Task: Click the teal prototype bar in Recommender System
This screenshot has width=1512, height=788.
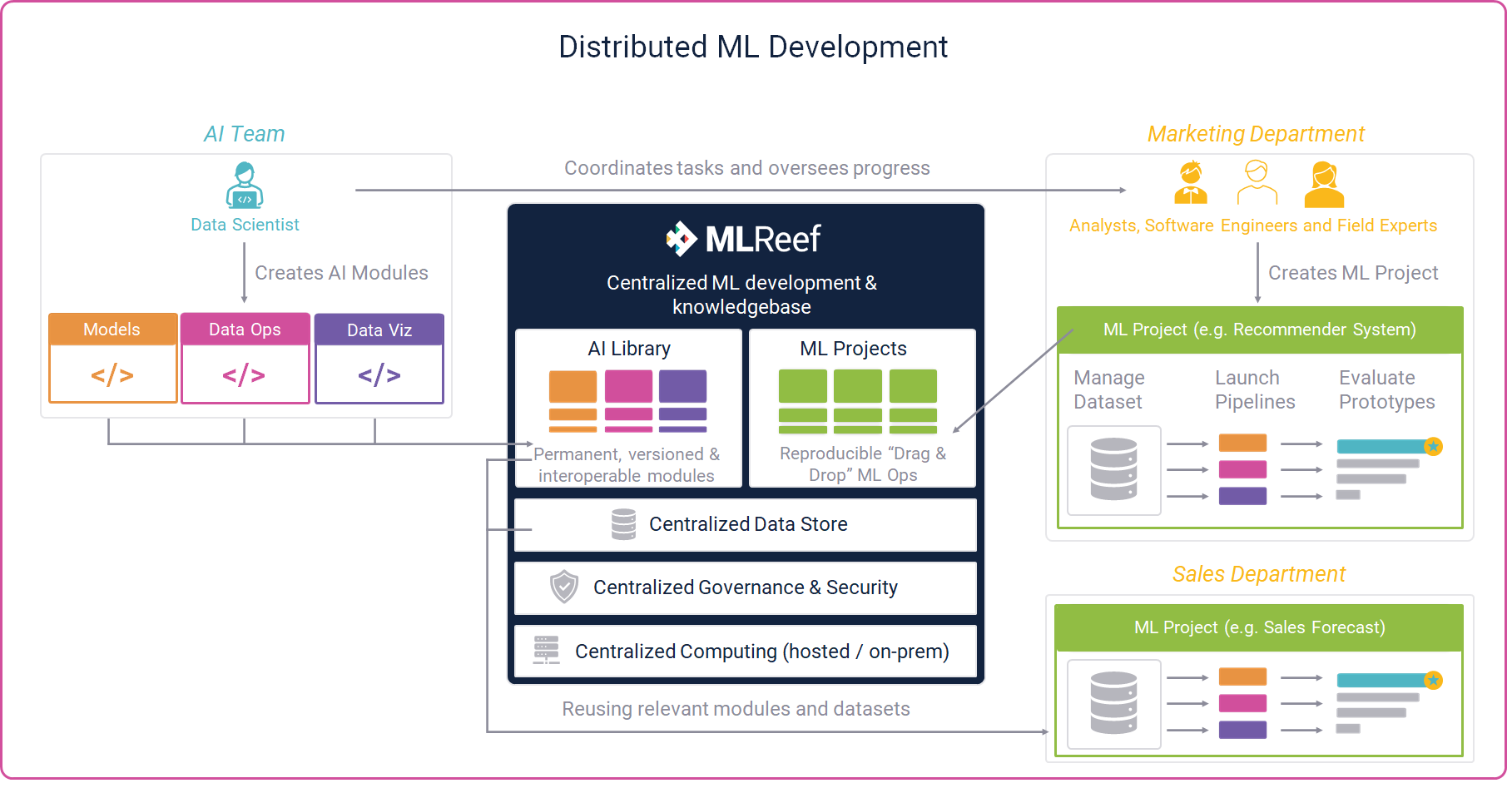Action: pos(1382,447)
